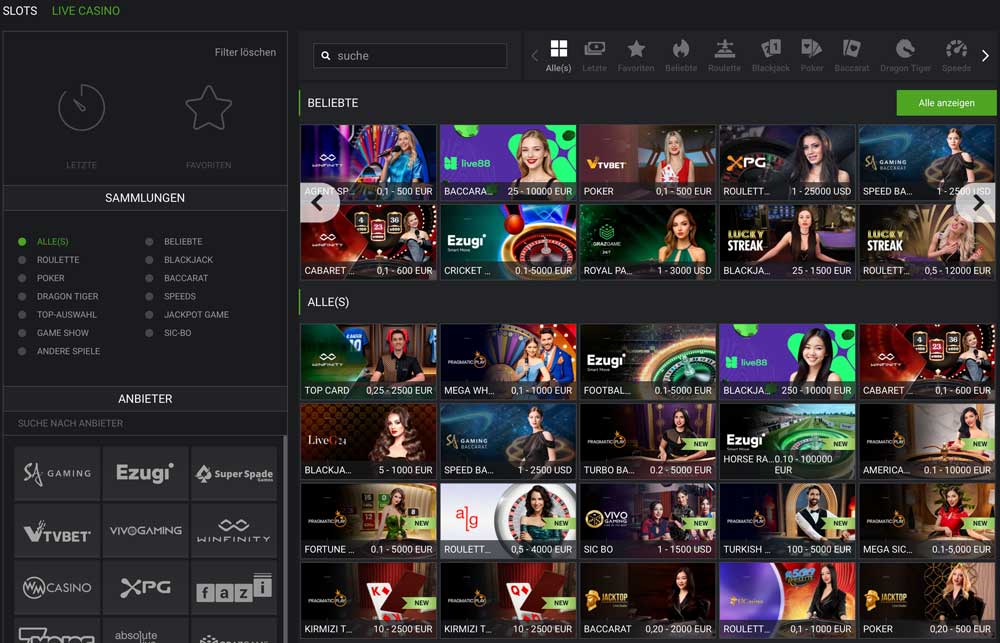Select the JACKPOT GAME radio button
Screen dimensions: 1000x643
[151, 313]
